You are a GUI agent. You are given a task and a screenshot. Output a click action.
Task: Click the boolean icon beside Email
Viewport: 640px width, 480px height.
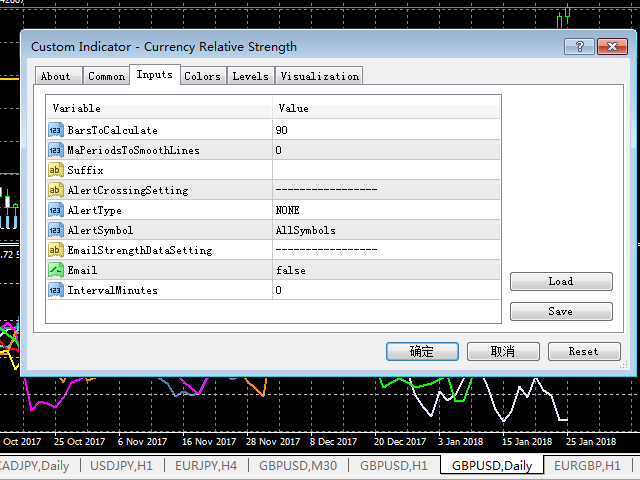(x=56, y=270)
